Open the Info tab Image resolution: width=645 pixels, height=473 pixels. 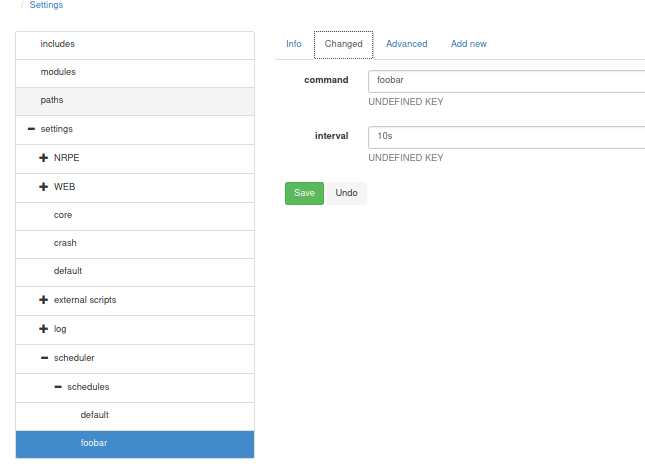[293, 44]
